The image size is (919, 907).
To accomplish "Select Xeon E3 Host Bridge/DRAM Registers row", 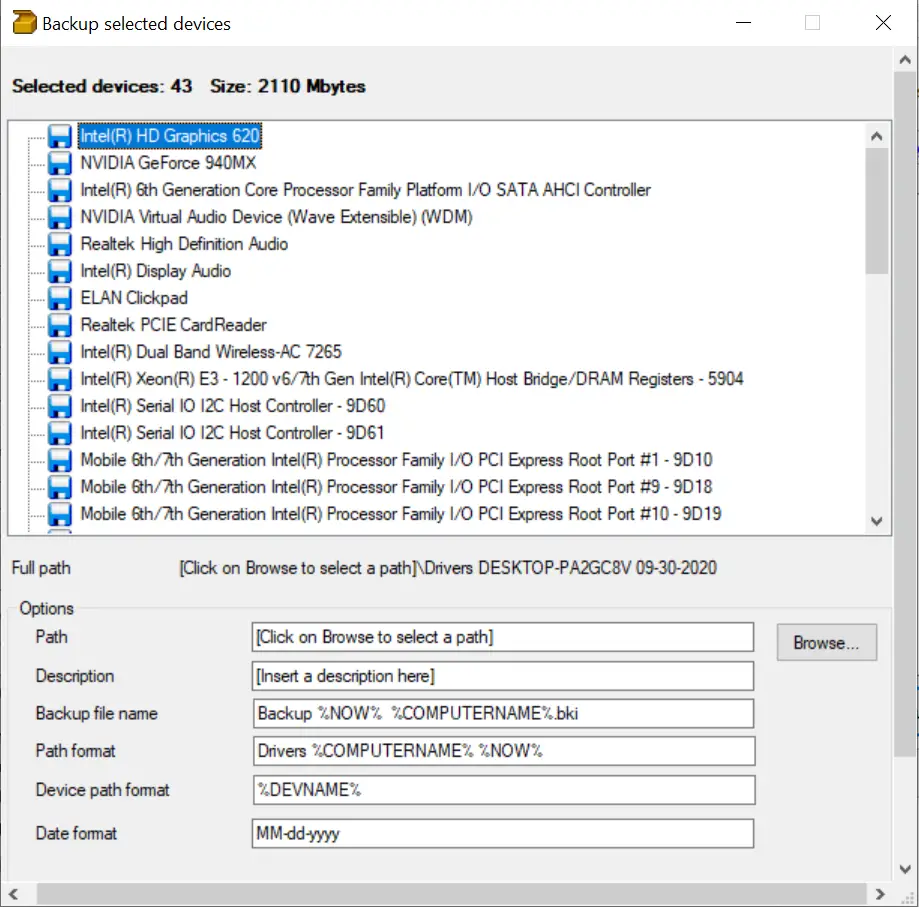I will point(411,379).
